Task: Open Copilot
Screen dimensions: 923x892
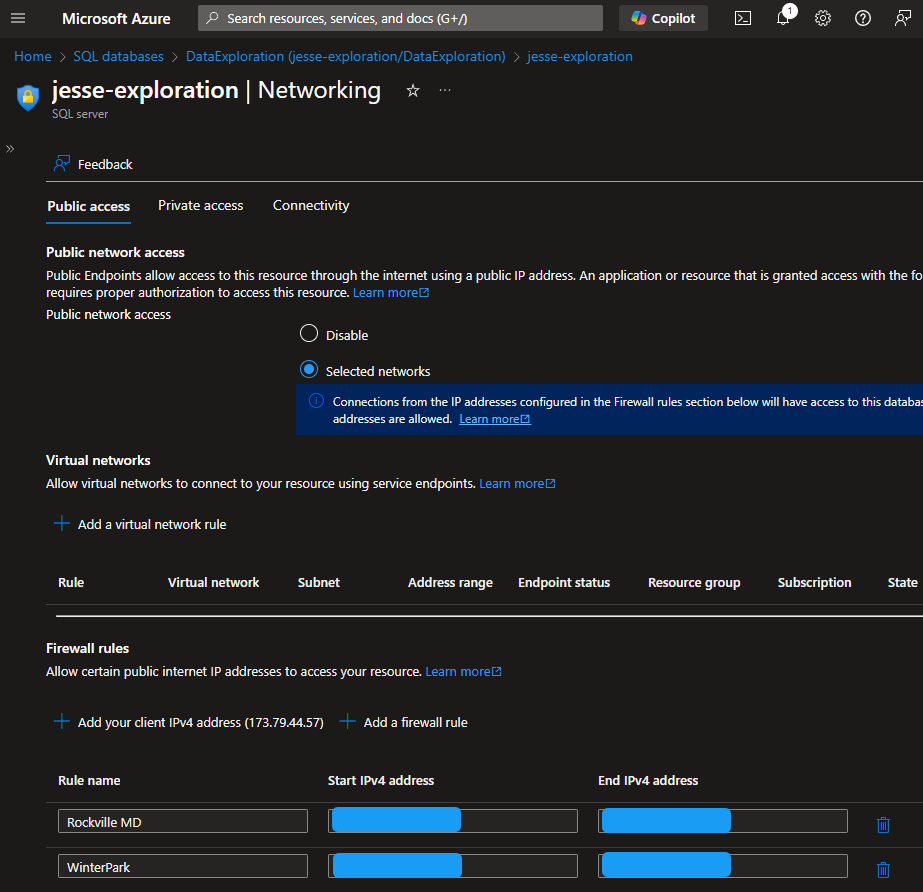Action: click(x=663, y=18)
